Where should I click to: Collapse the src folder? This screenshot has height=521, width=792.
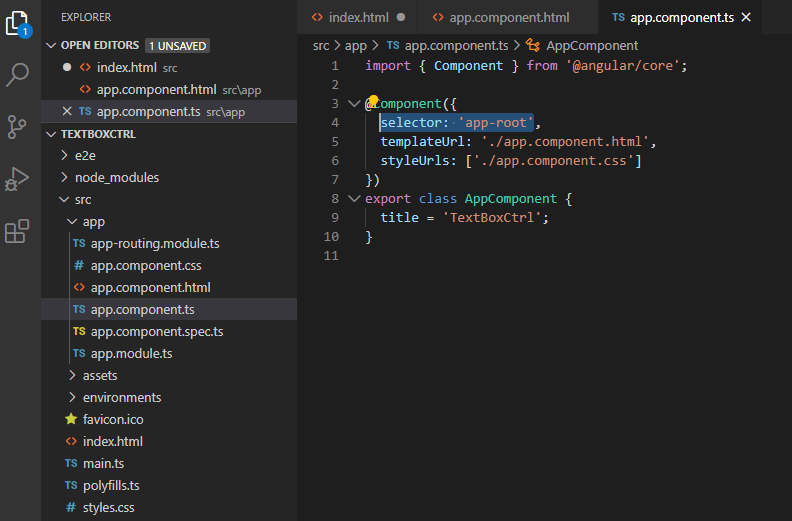click(x=64, y=199)
